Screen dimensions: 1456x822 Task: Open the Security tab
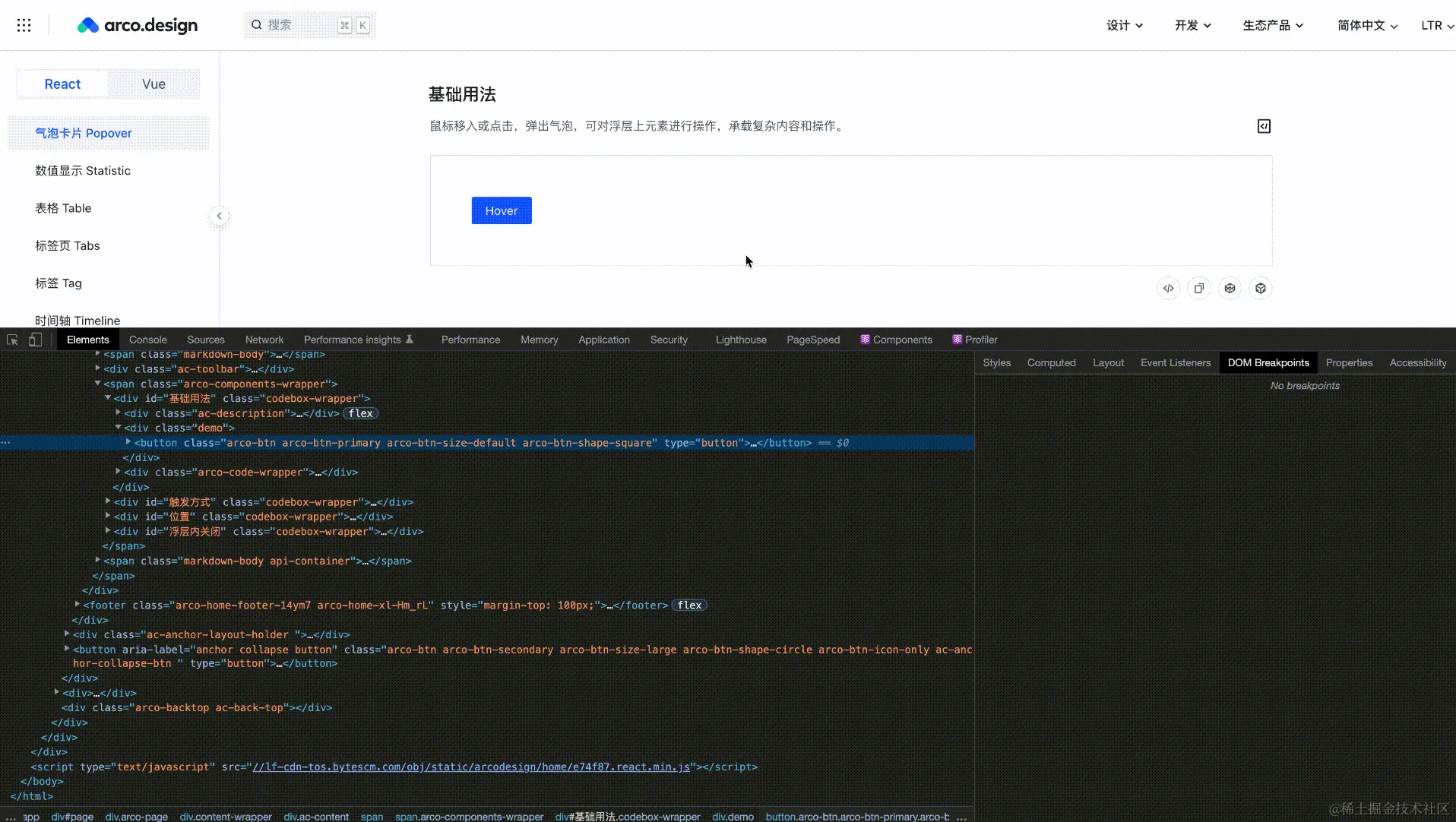point(669,340)
